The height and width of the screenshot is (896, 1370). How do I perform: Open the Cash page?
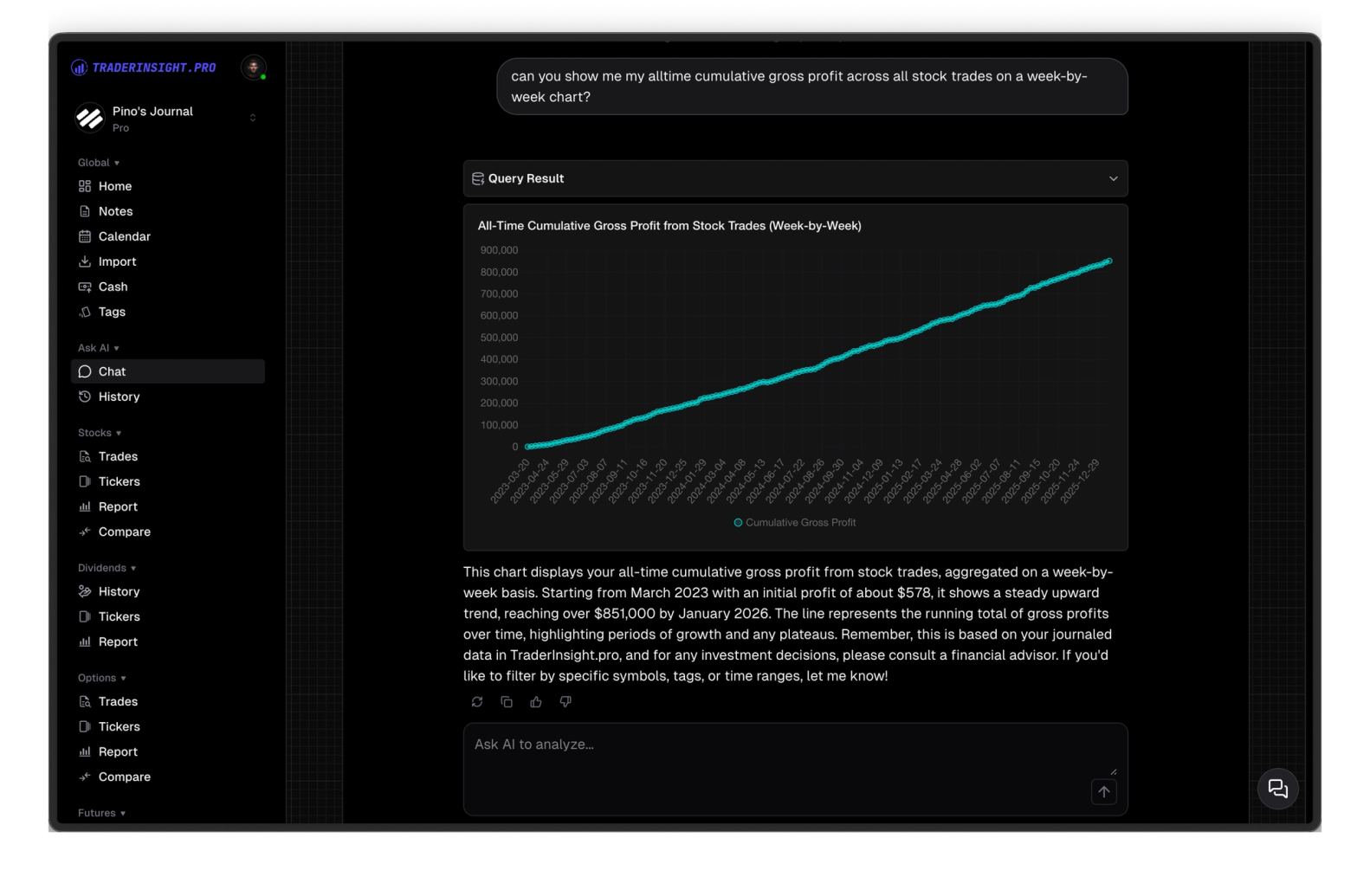pos(167,287)
